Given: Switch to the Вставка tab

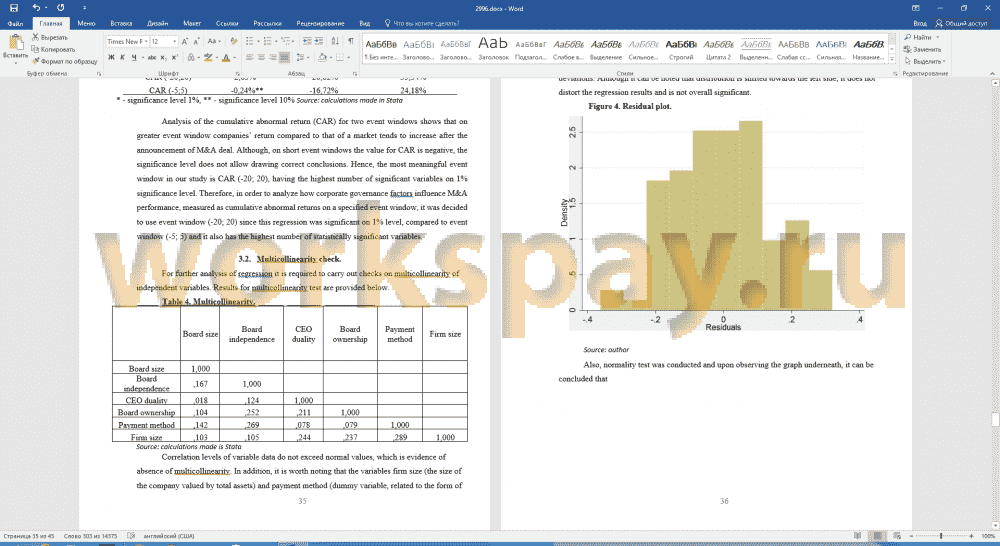Looking at the screenshot, I should tap(121, 24).
